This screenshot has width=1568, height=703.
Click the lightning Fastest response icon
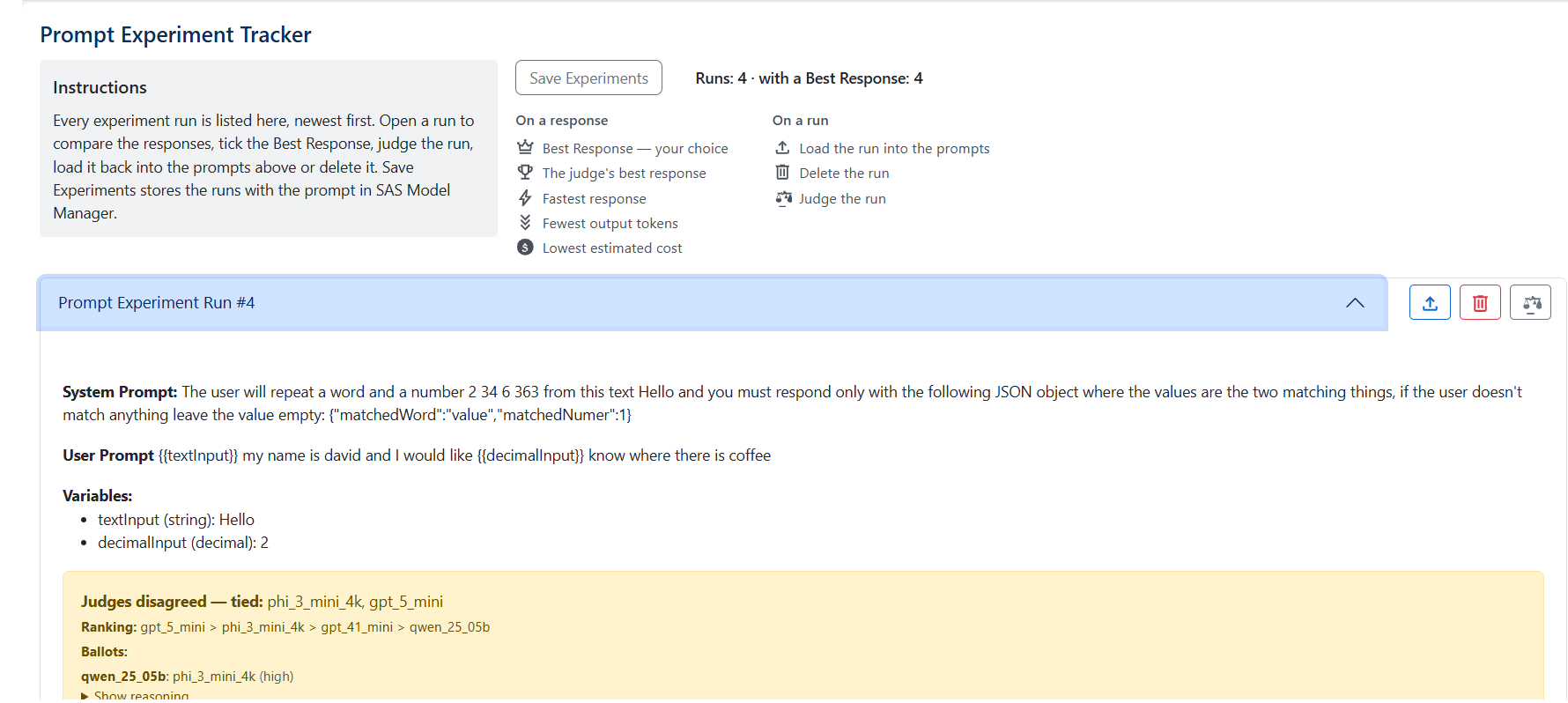pyautogui.click(x=525, y=197)
